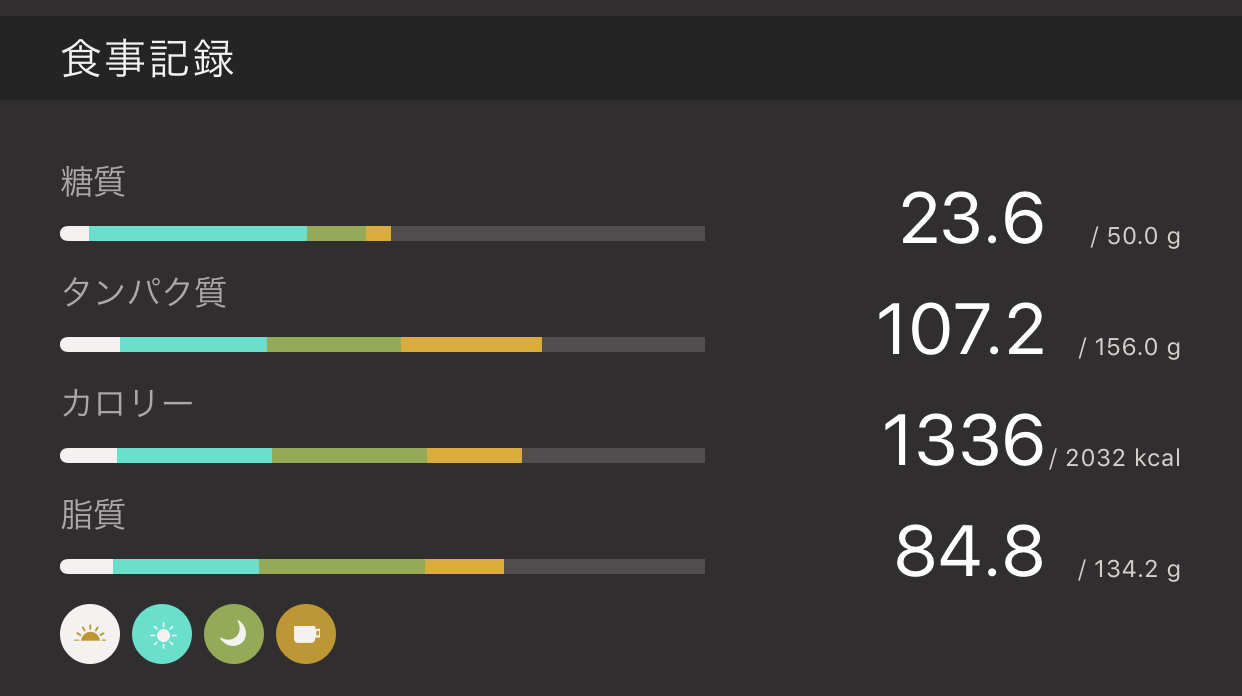Click the teal sun lunch icon
This screenshot has width=1242, height=696.
[162, 634]
